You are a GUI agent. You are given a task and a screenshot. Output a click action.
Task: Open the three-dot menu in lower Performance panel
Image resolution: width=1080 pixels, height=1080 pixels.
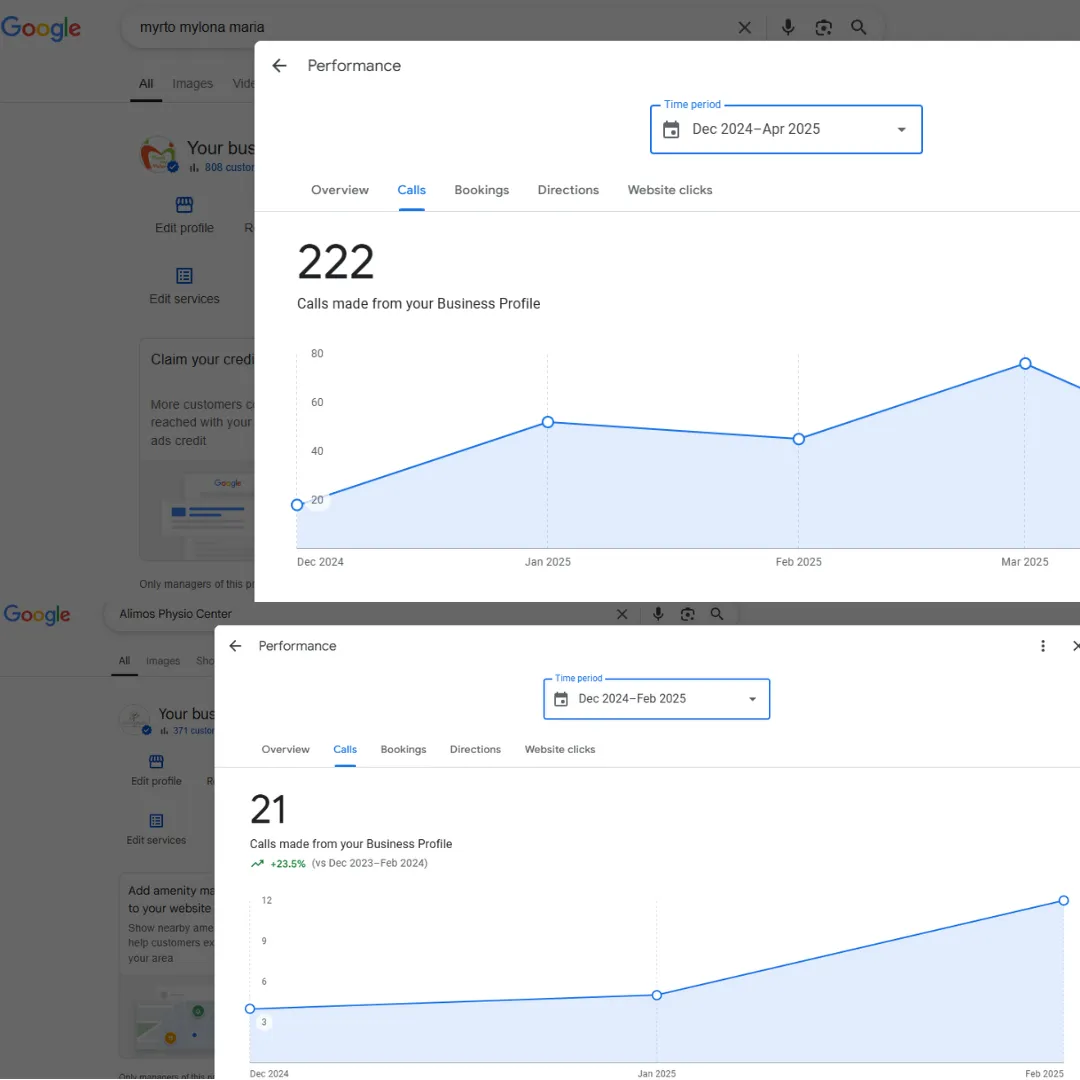coord(1043,645)
